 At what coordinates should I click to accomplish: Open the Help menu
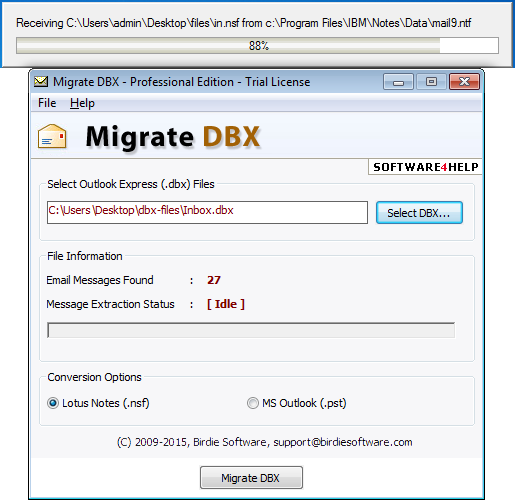click(x=82, y=103)
